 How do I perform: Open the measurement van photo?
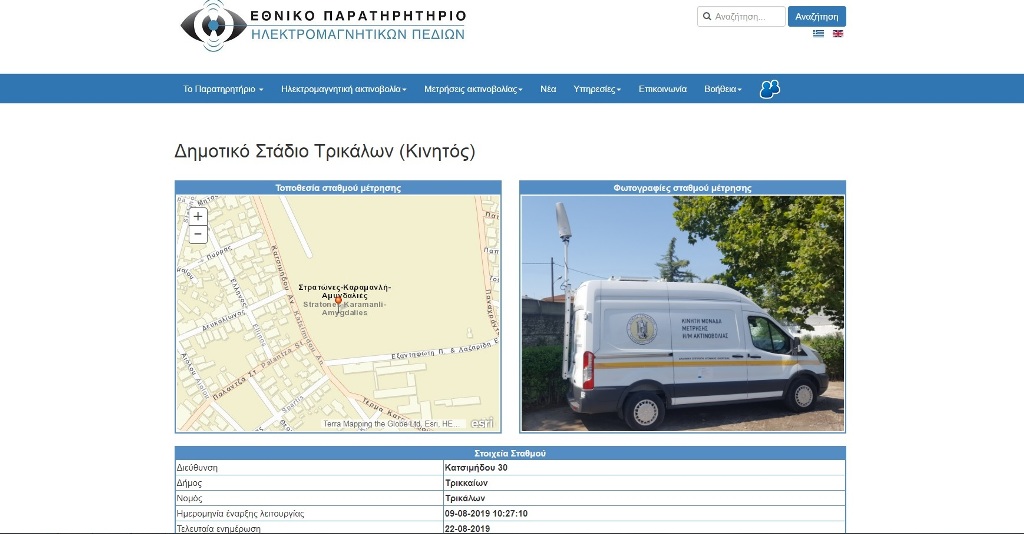(x=682, y=313)
